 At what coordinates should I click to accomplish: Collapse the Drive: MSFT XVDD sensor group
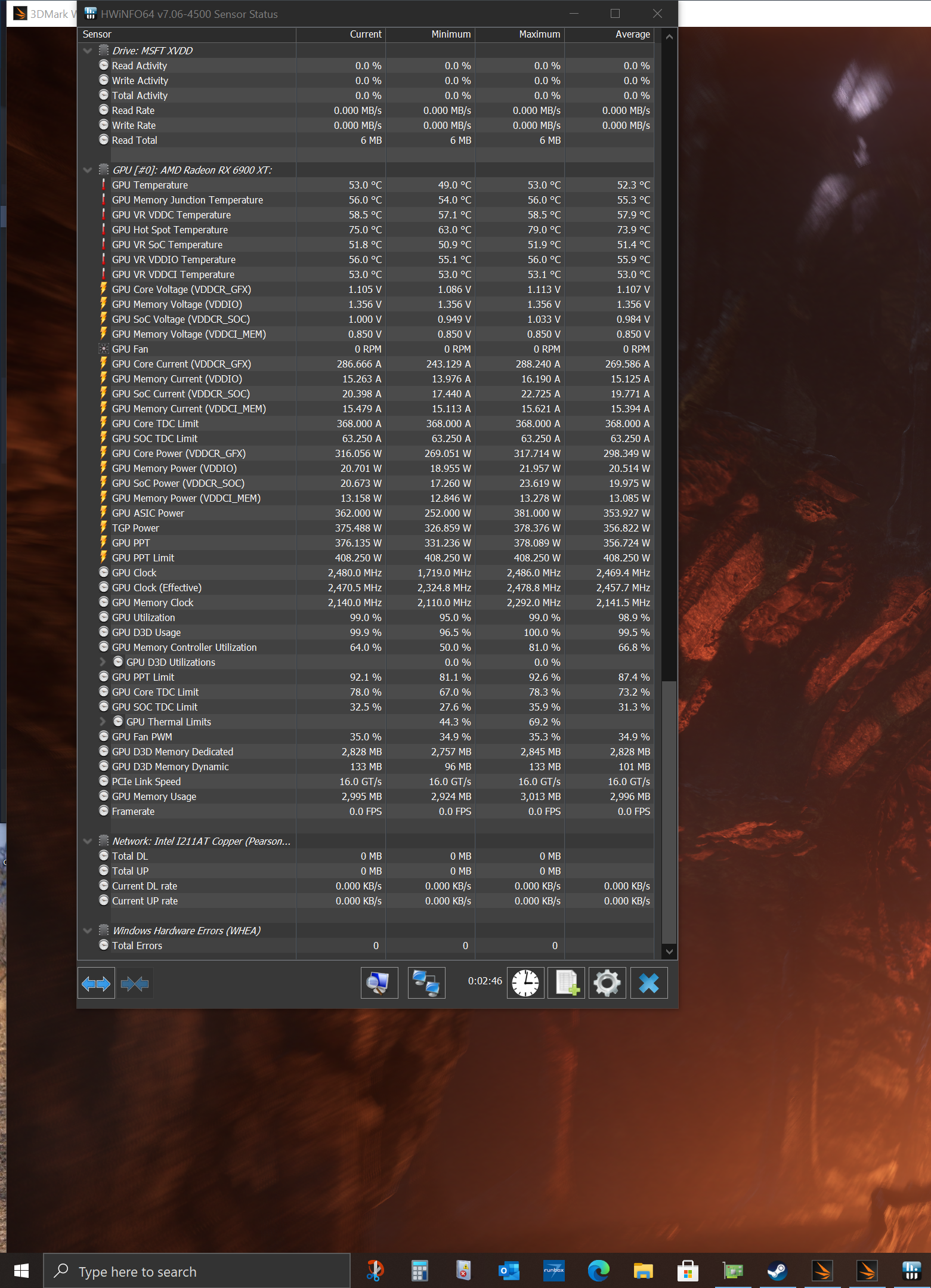88,51
